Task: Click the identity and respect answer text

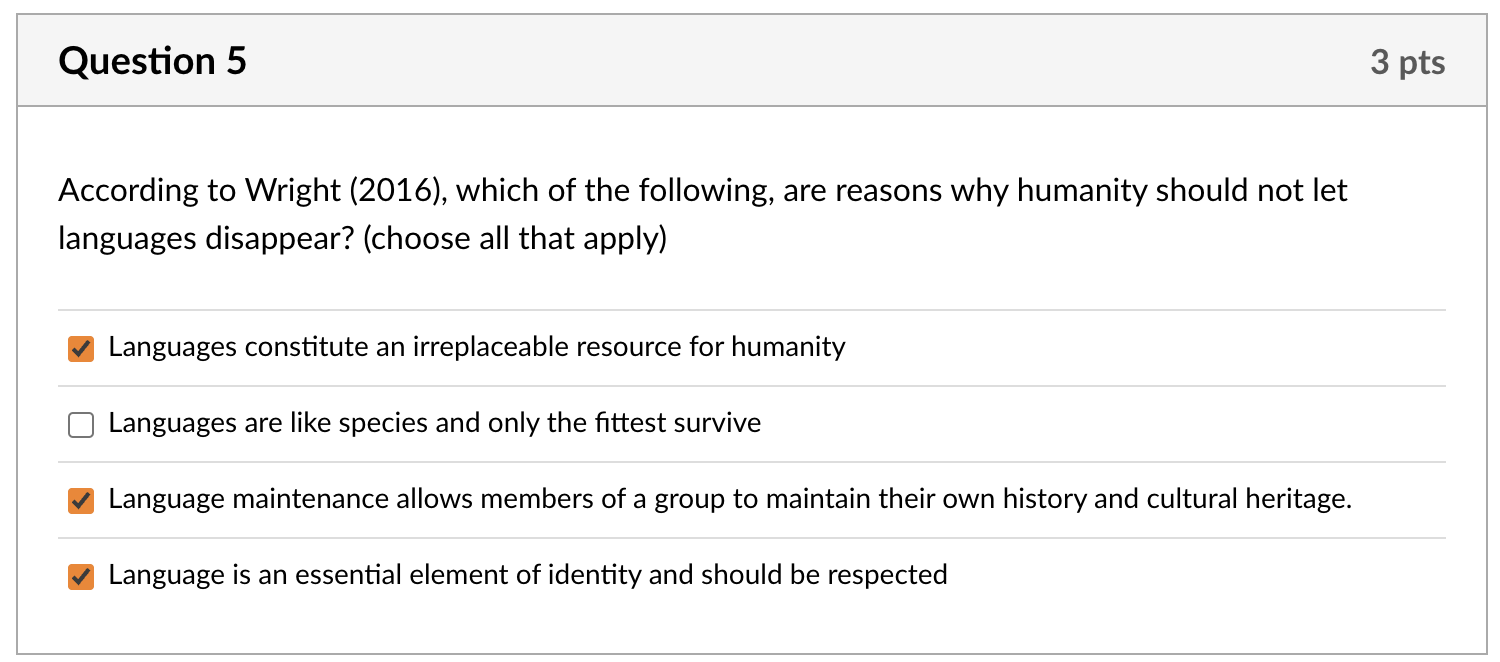Action: click(x=527, y=576)
